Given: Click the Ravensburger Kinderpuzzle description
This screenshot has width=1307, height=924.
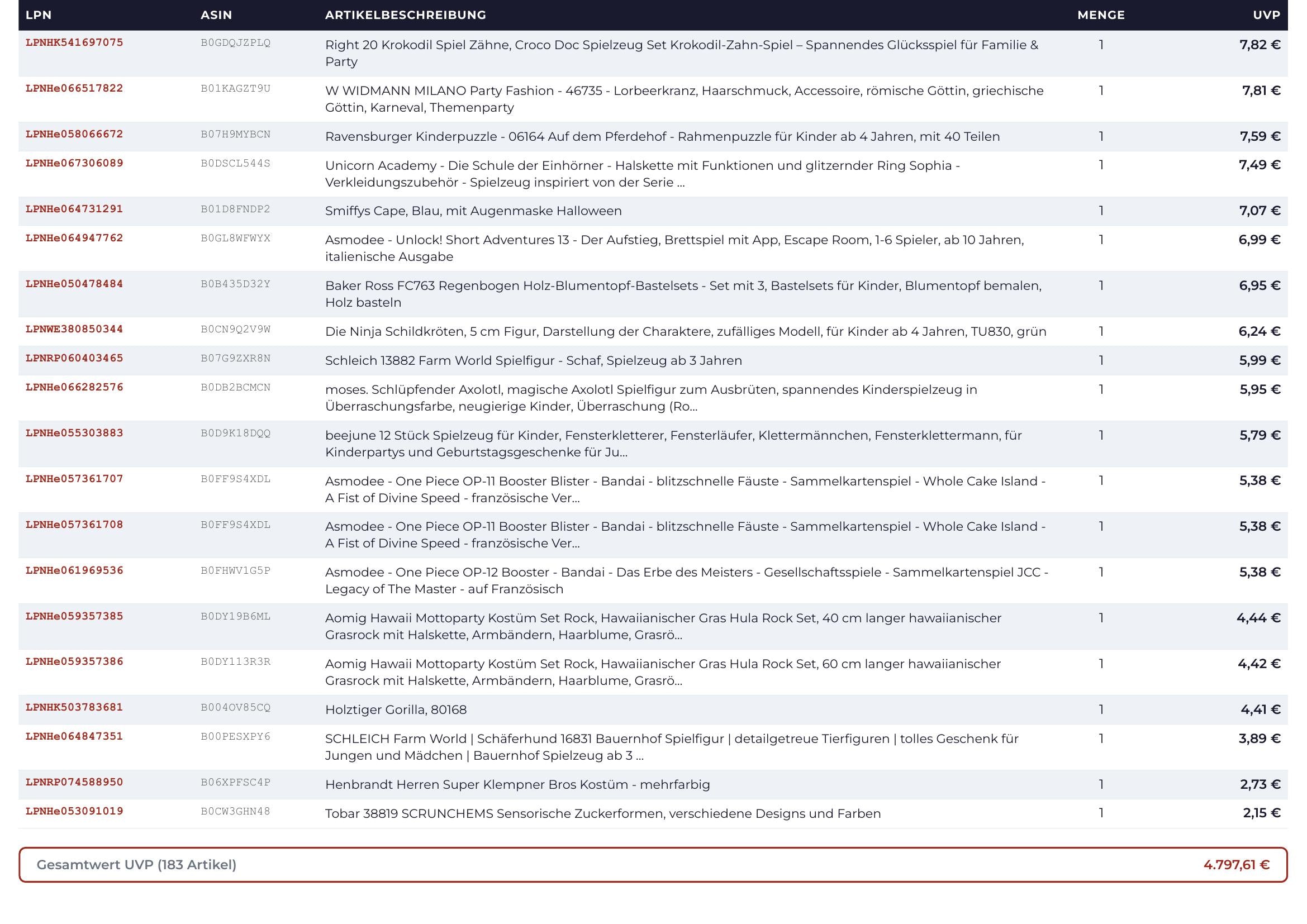Looking at the screenshot, I should (663, 136).
